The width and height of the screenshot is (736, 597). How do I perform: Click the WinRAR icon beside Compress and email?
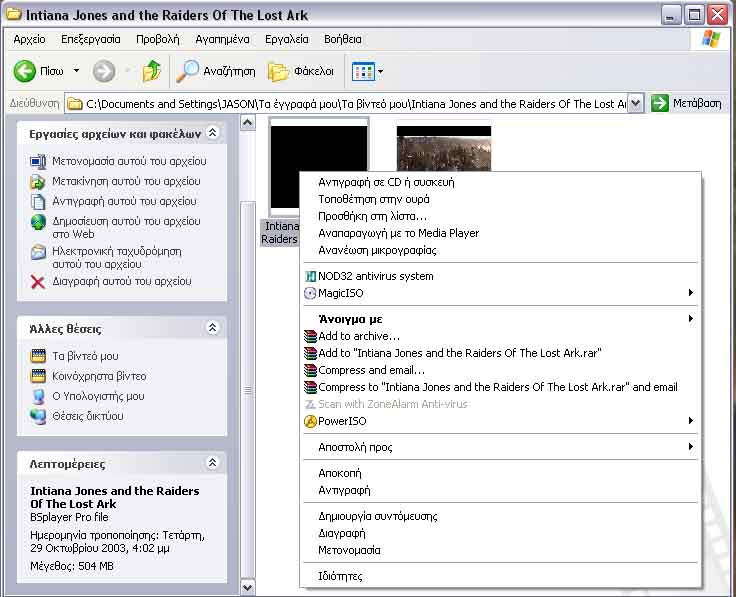tap(310, 370)
